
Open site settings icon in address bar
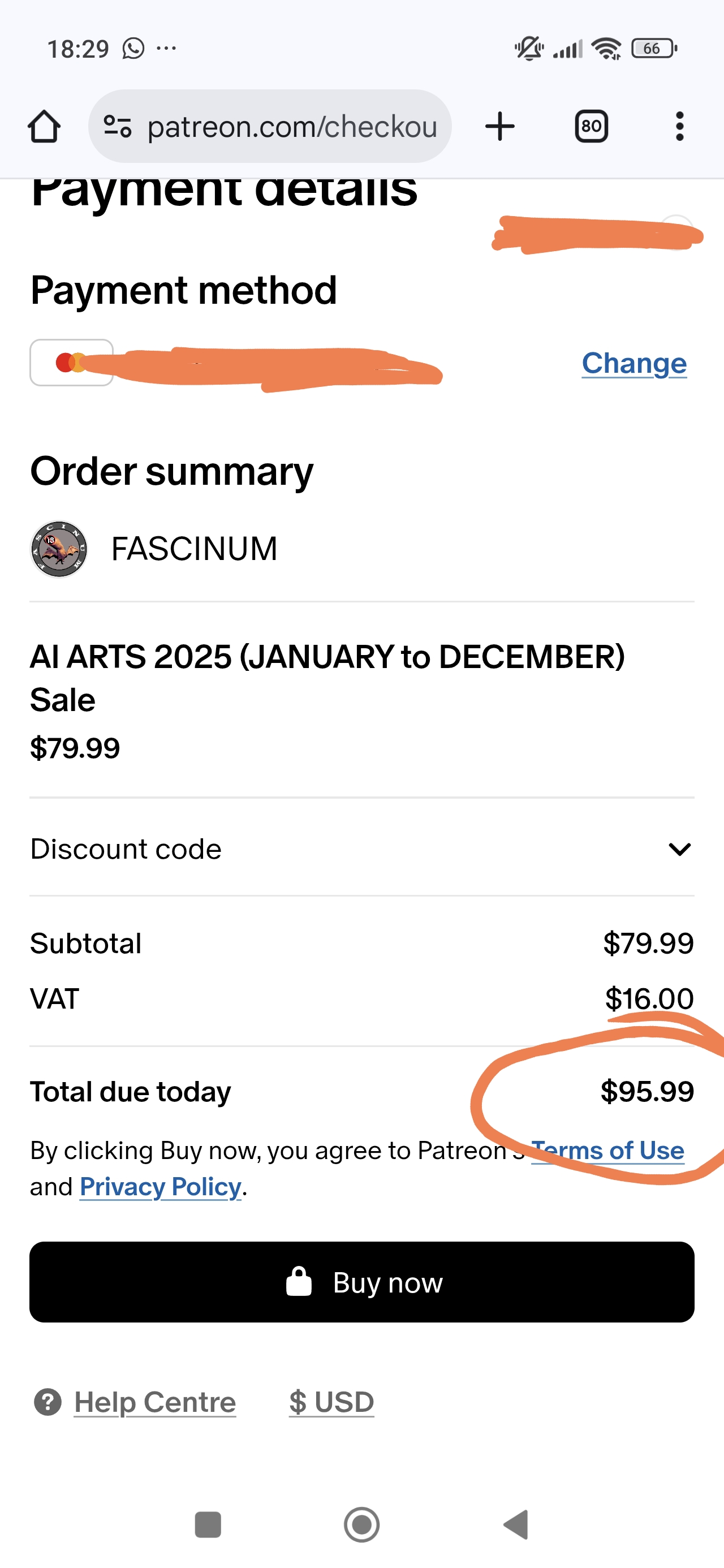[118, 127]
